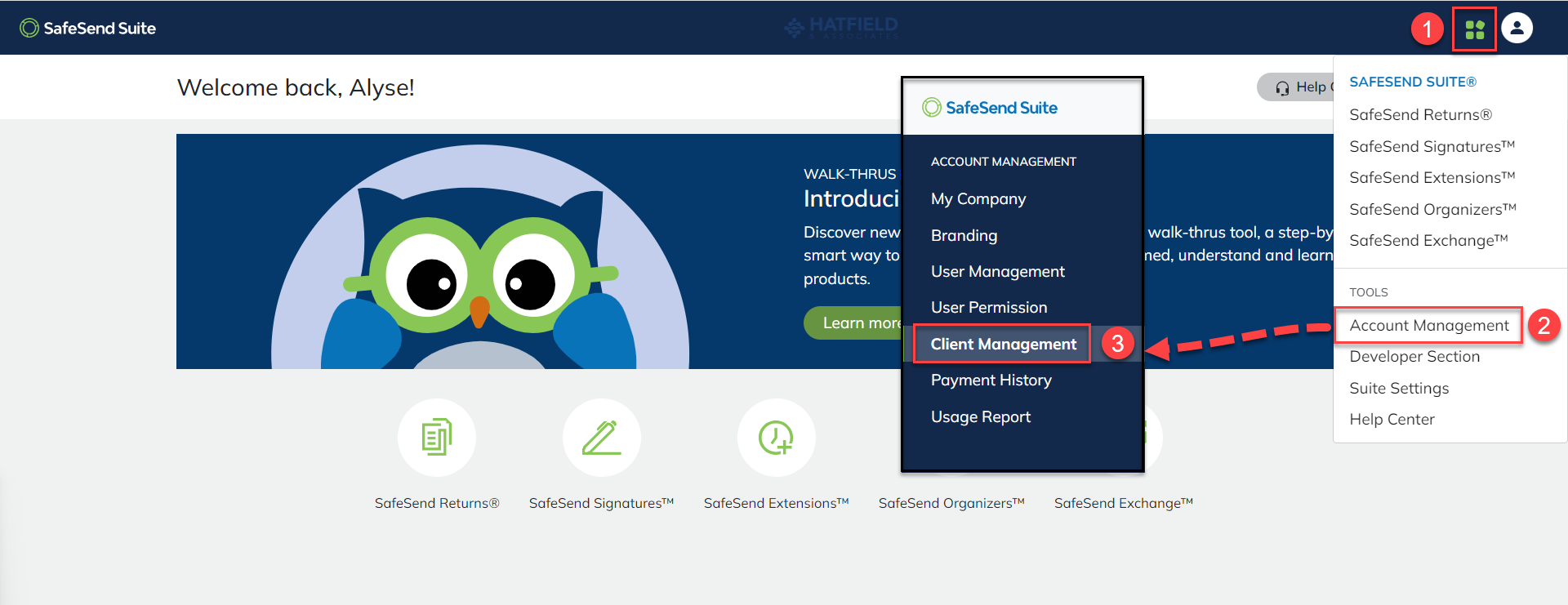Open Help Center under Tools
Screen dimensions: 1568x605
pyautogui.click(x=1392, y=419)
